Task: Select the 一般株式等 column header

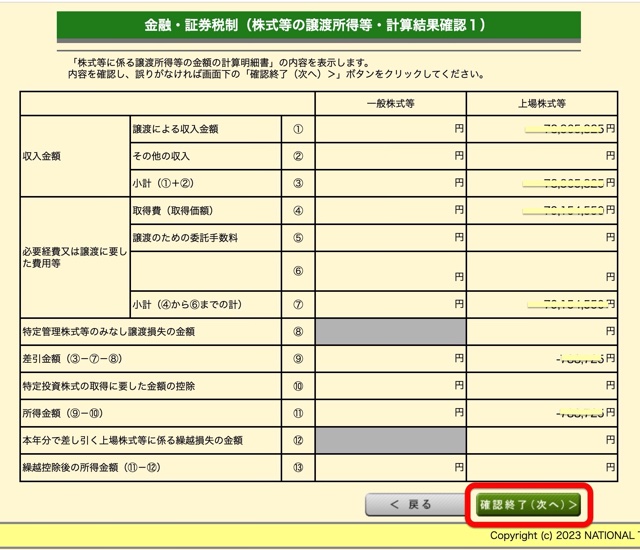Action: click(x=391, y=103)
